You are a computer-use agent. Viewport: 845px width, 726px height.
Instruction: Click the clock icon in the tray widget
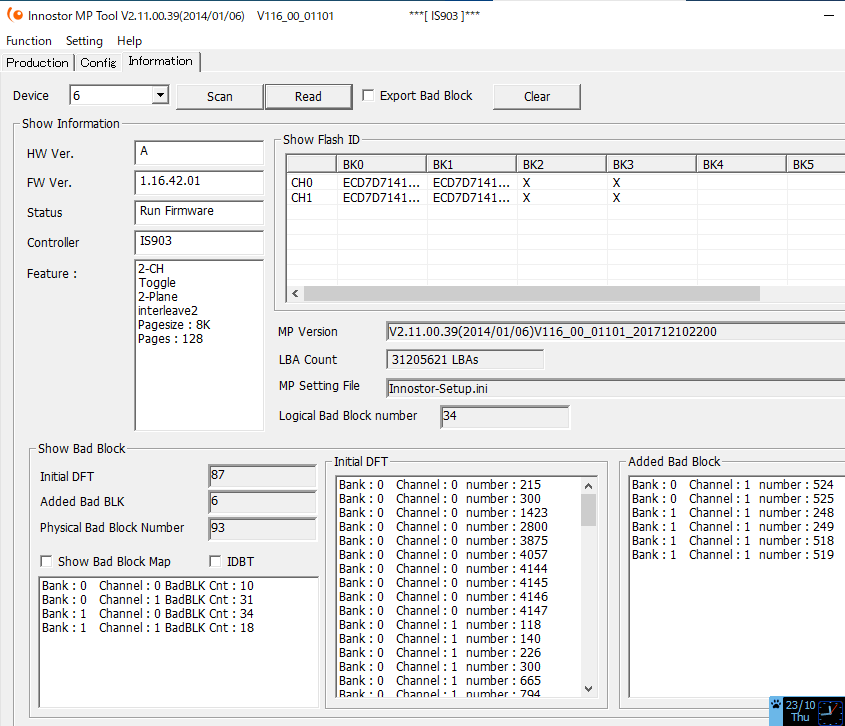tap(830, 711)
